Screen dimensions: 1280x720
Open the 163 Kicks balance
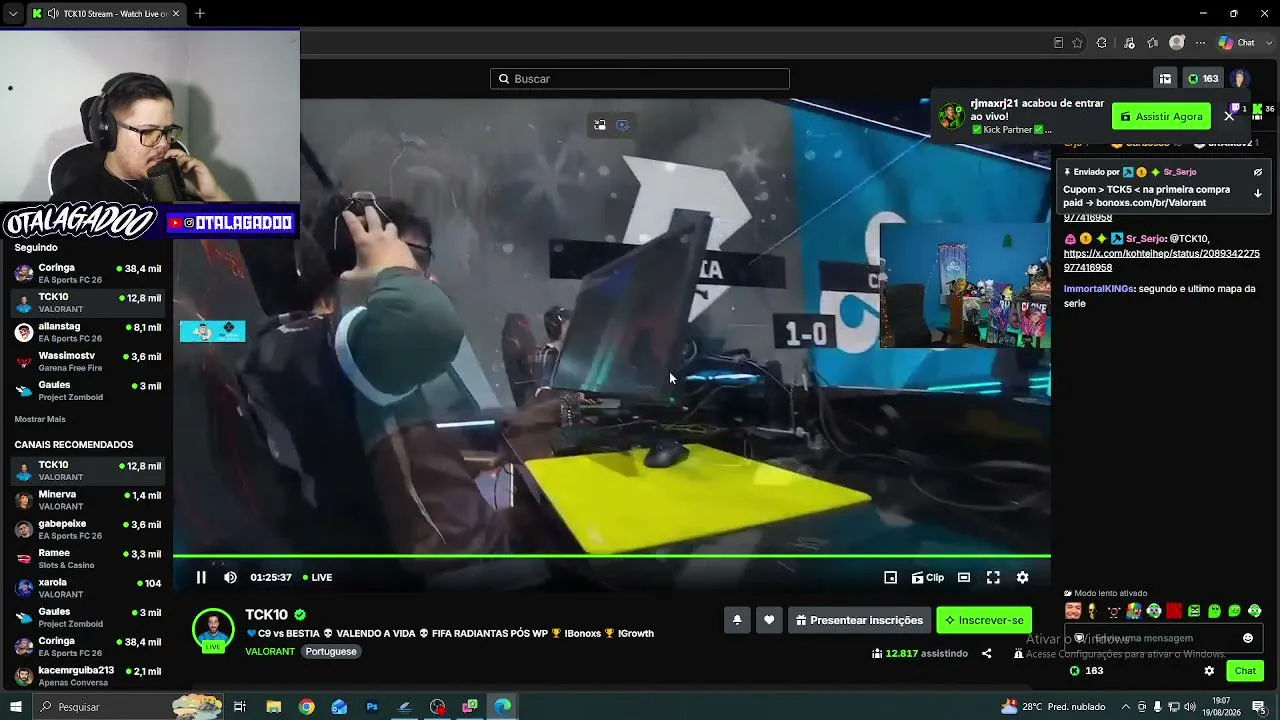coord(1203,79)
